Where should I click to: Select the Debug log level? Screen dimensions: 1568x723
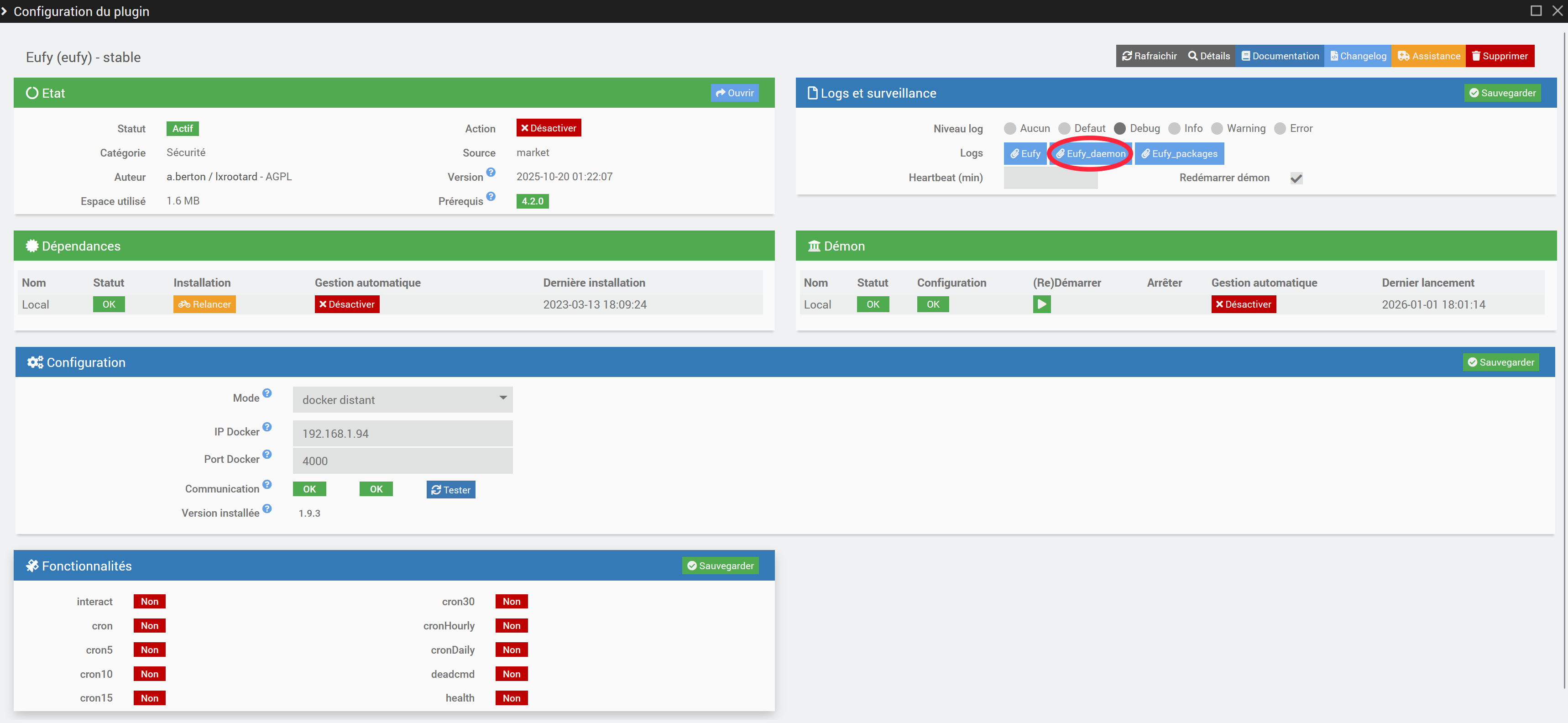[x=1119, y=128]
